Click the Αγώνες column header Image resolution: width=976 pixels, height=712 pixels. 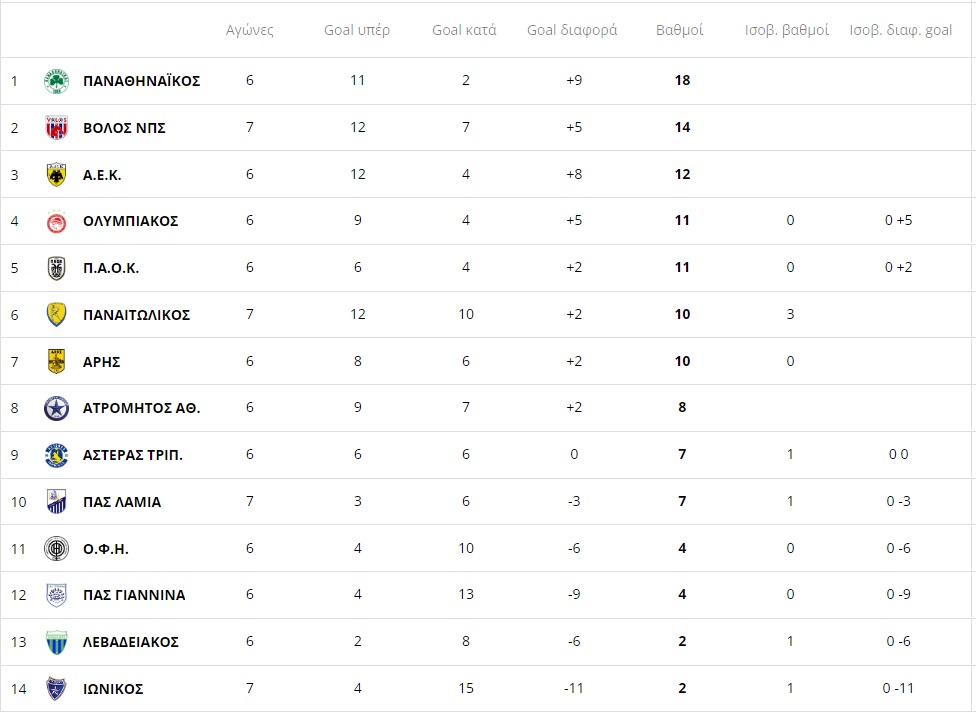(x=250, y=30)
